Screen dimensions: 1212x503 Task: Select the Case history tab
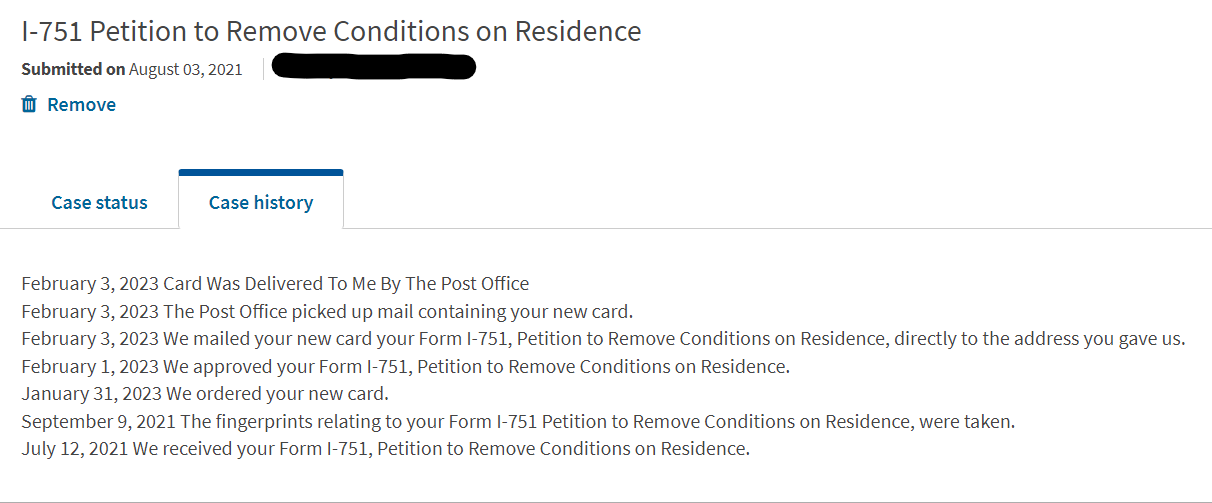(261, 202)
